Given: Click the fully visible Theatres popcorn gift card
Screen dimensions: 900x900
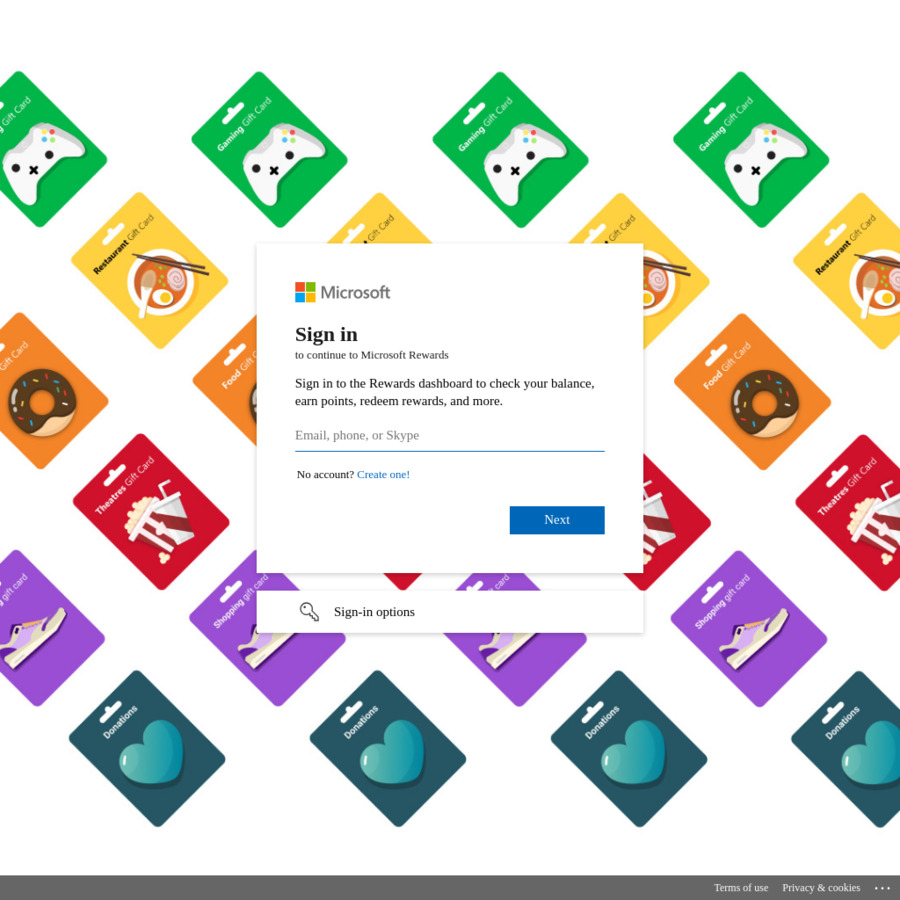Looking at the screenshot, I should click(x=151, y=512).
